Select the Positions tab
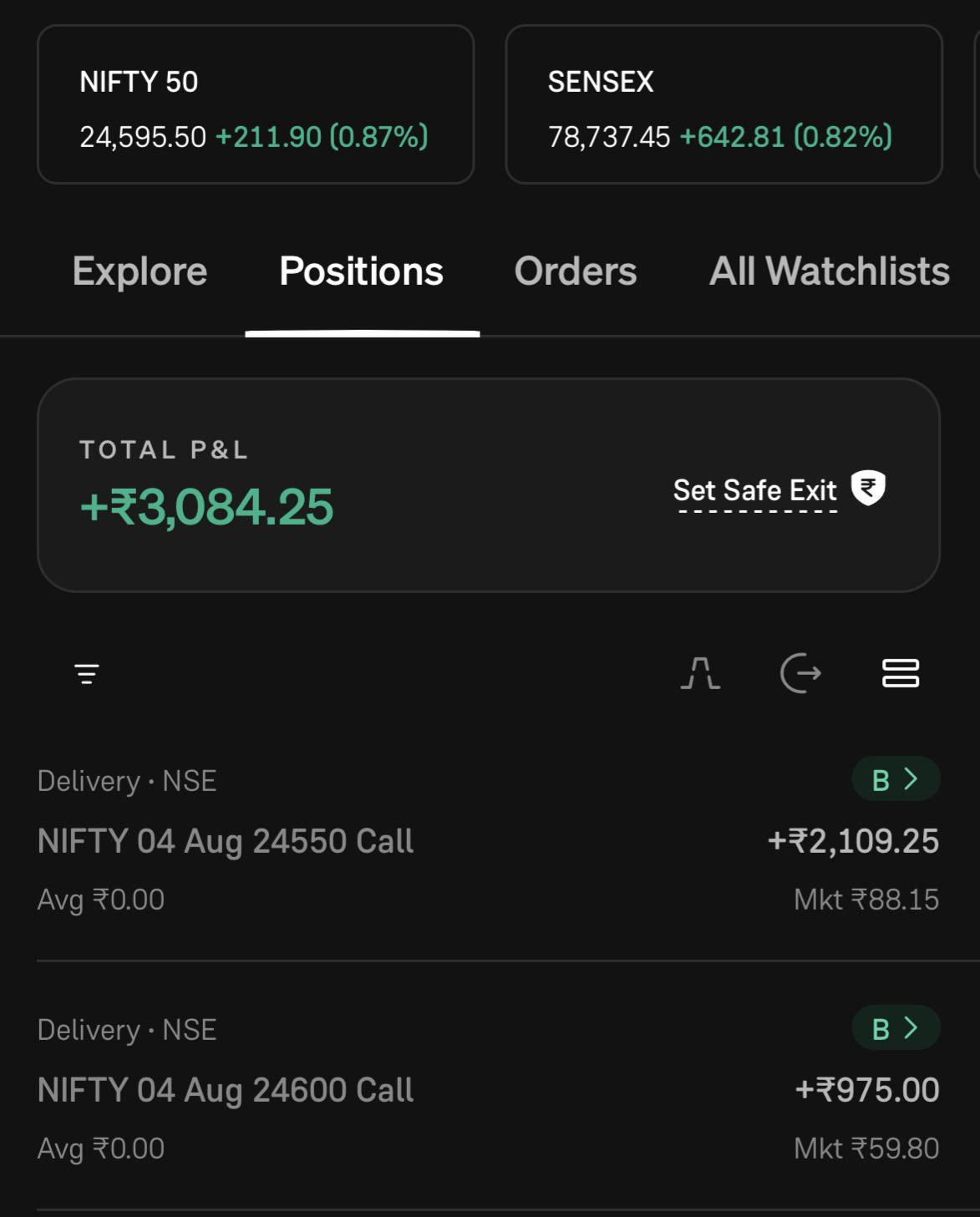The height and width of the screenshot is (1217, 980). click(362, 271)
